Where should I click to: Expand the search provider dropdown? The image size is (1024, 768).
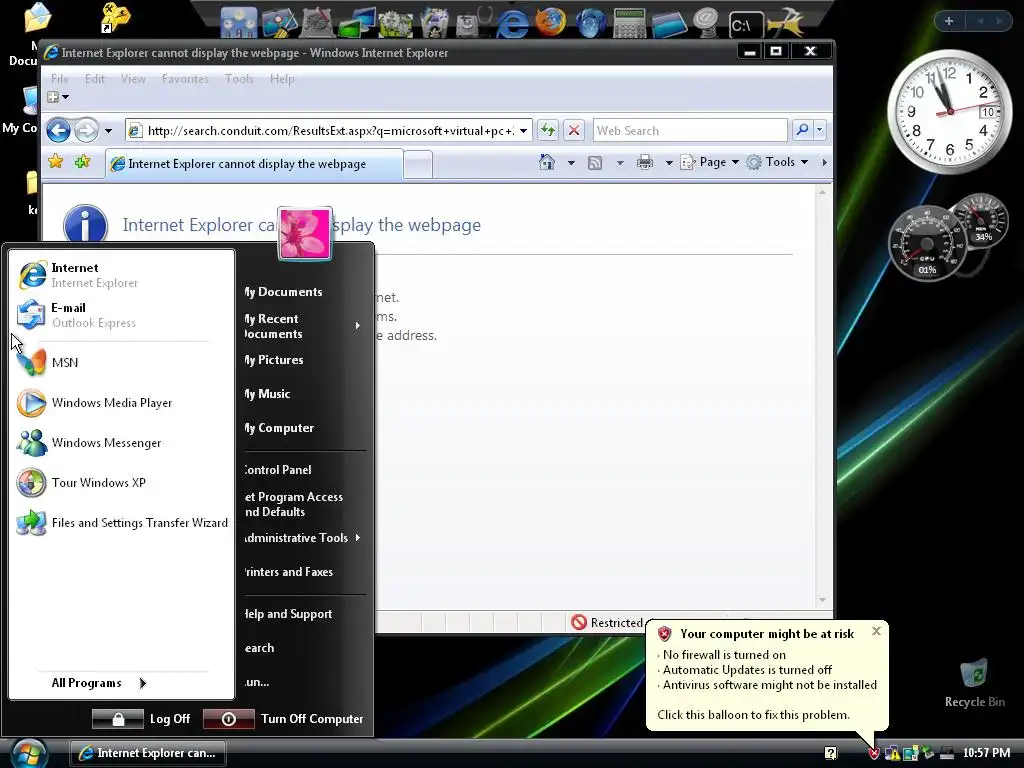click(x=820, y=130)
